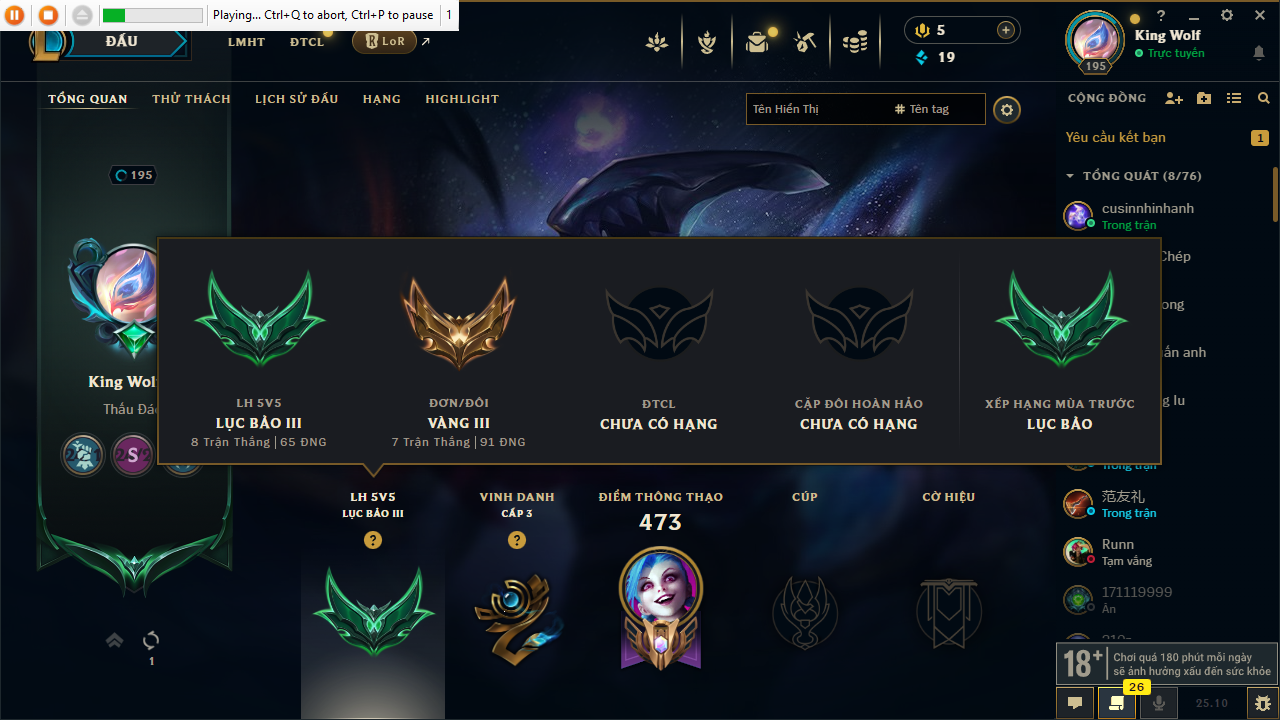Open the missions panel with 26 badge
The width and height of the screenshot is (1280, 720).
[x=1116, y=703]
